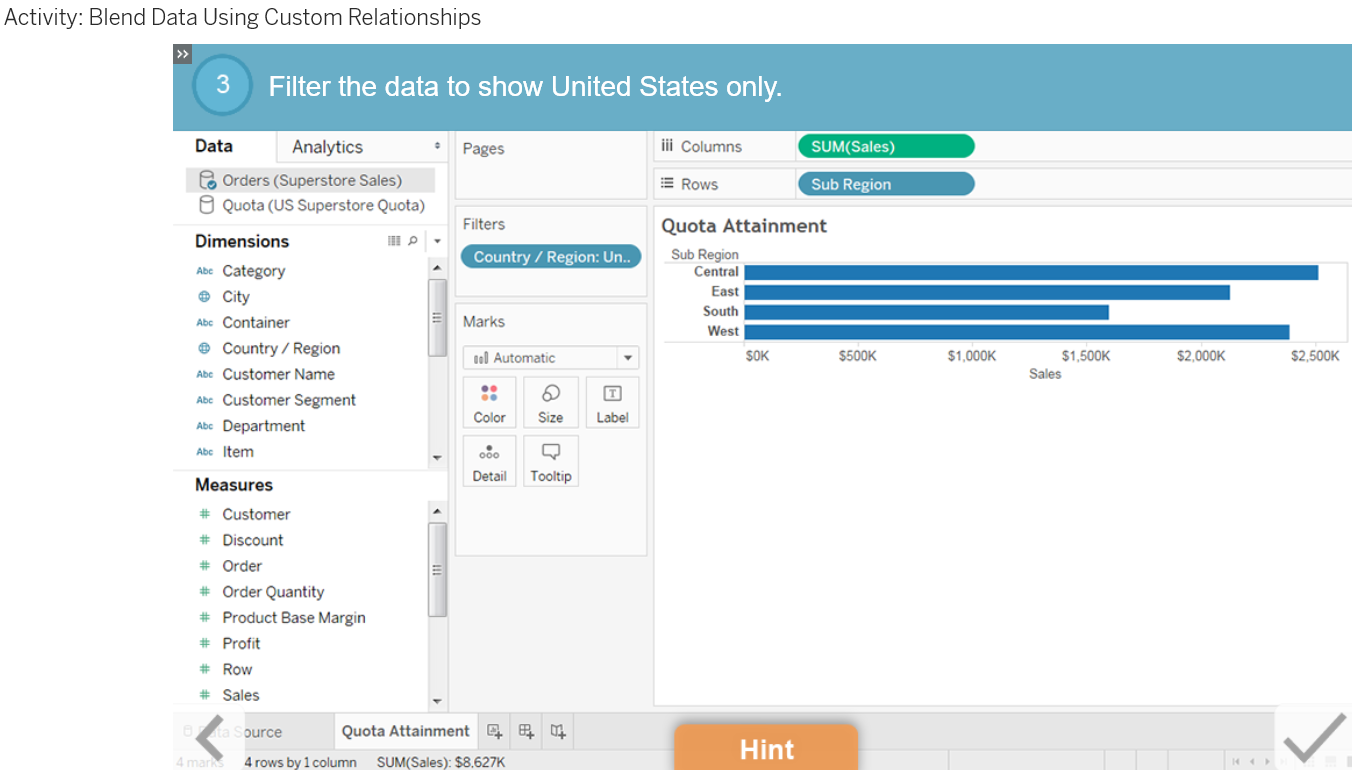Select Orders (Superstore Sales) data source icon
Screen dimensions: 1352x770
[206, 180]
